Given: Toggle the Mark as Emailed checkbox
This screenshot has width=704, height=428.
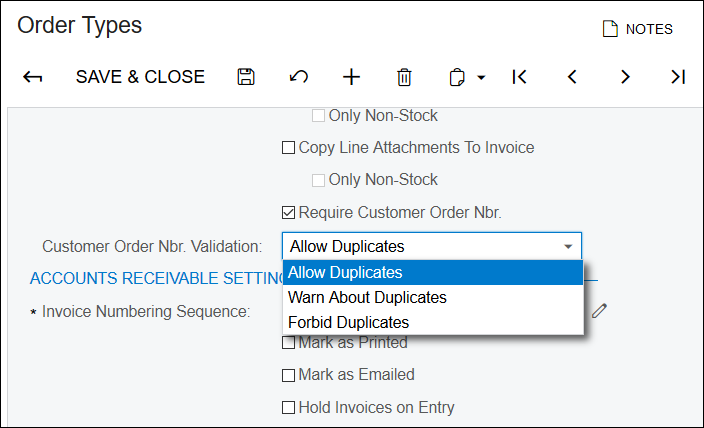Looking at the screenshot, I should (289, 375).
